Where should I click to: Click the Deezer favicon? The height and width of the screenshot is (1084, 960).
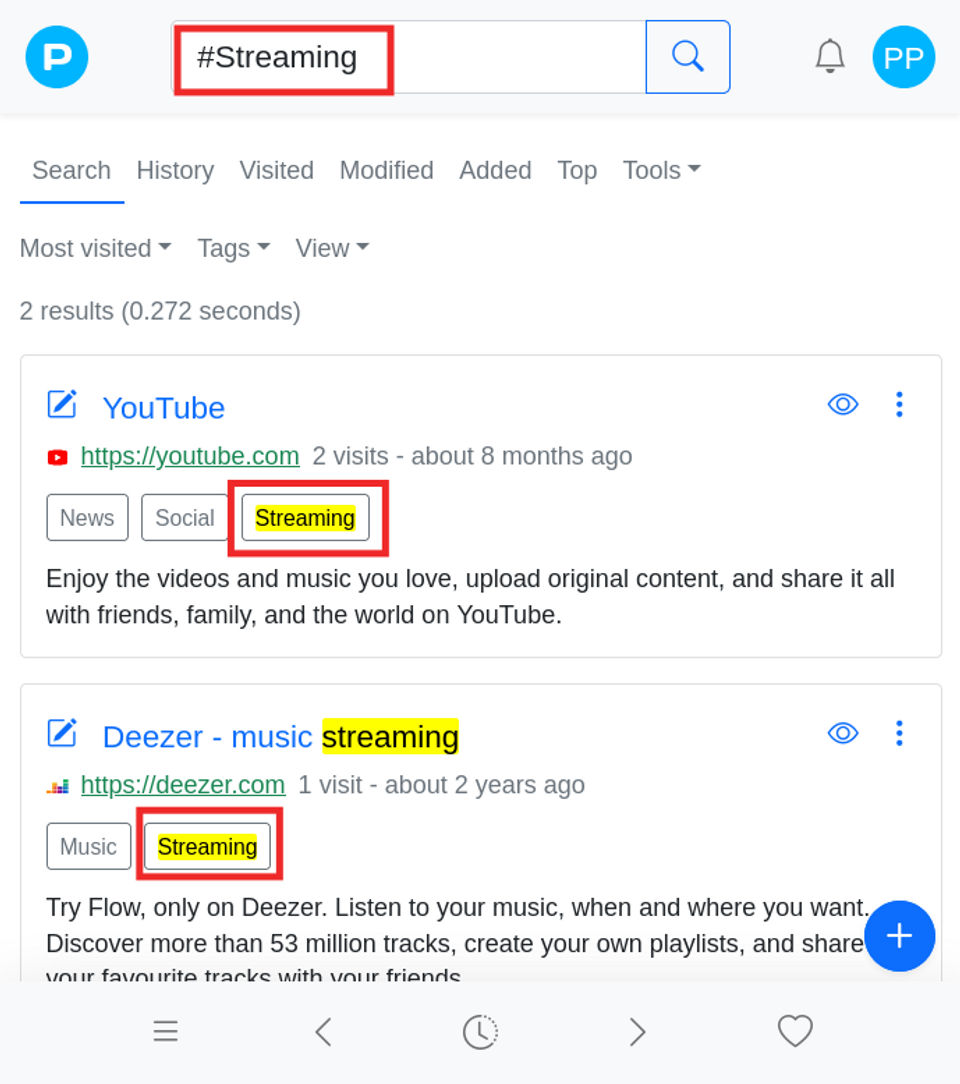coord(57,786)
